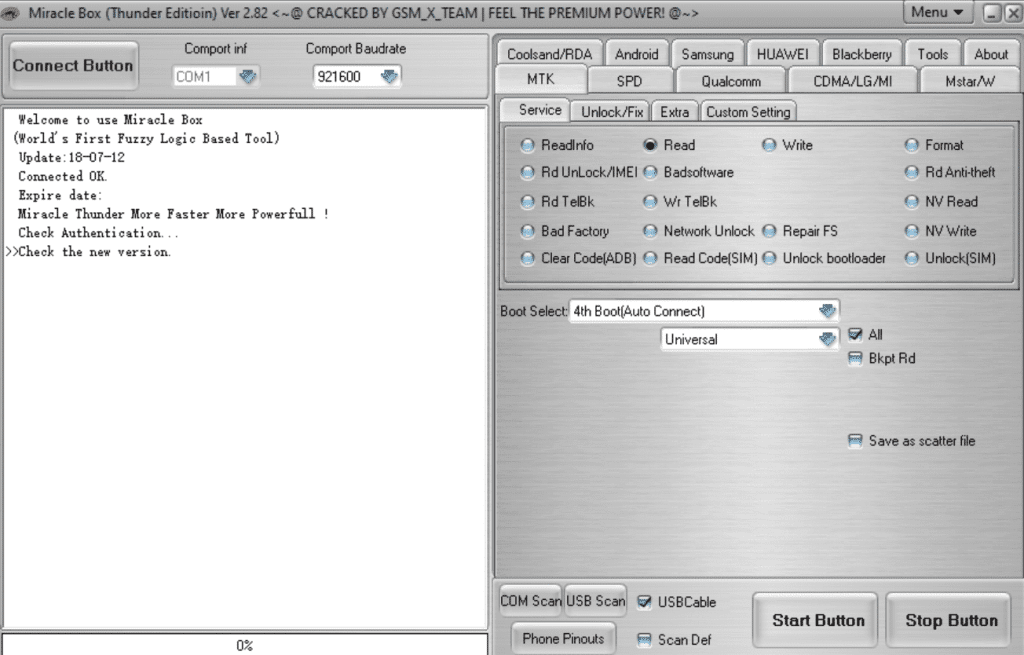Click the COM Scan button
1024x655 pixels.
tap(530, 600)
